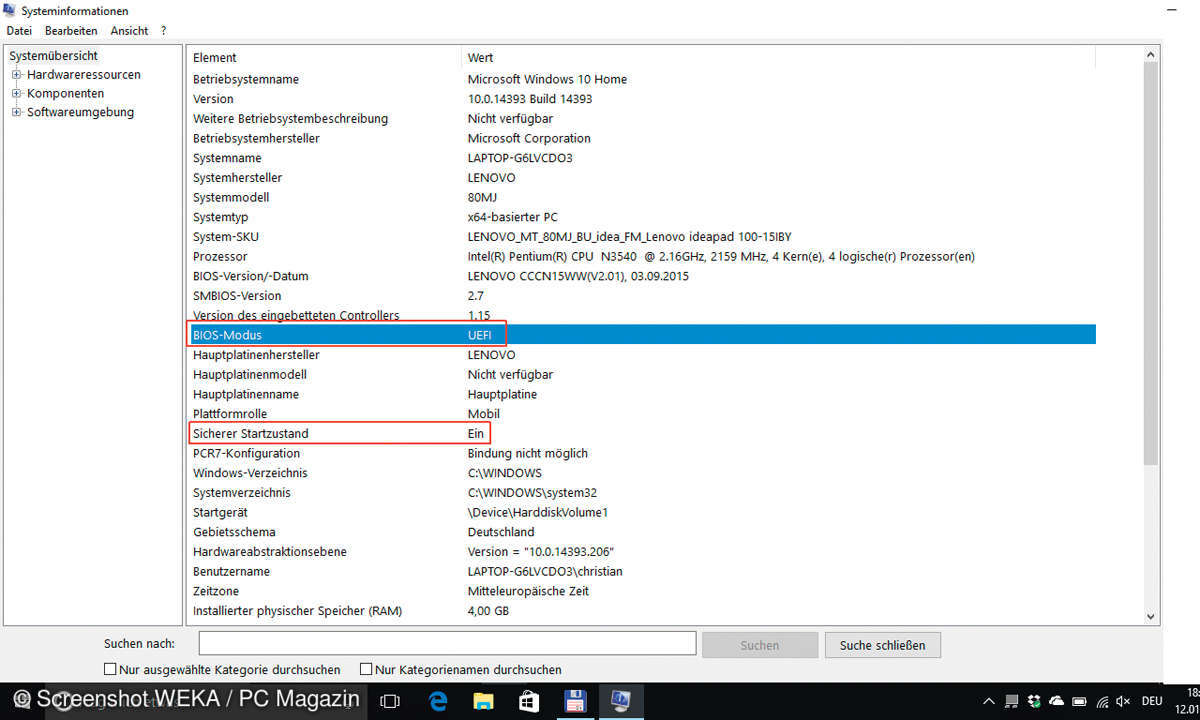Click the Element column header

(x=324, y=58)
